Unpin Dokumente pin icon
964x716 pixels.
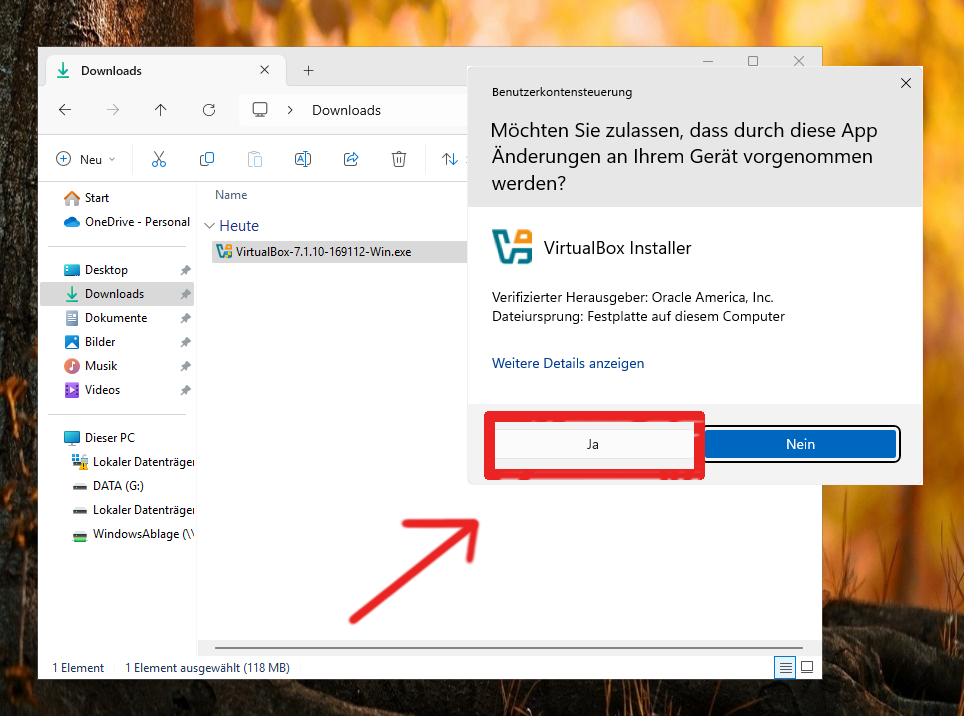(x=185, y=318)
